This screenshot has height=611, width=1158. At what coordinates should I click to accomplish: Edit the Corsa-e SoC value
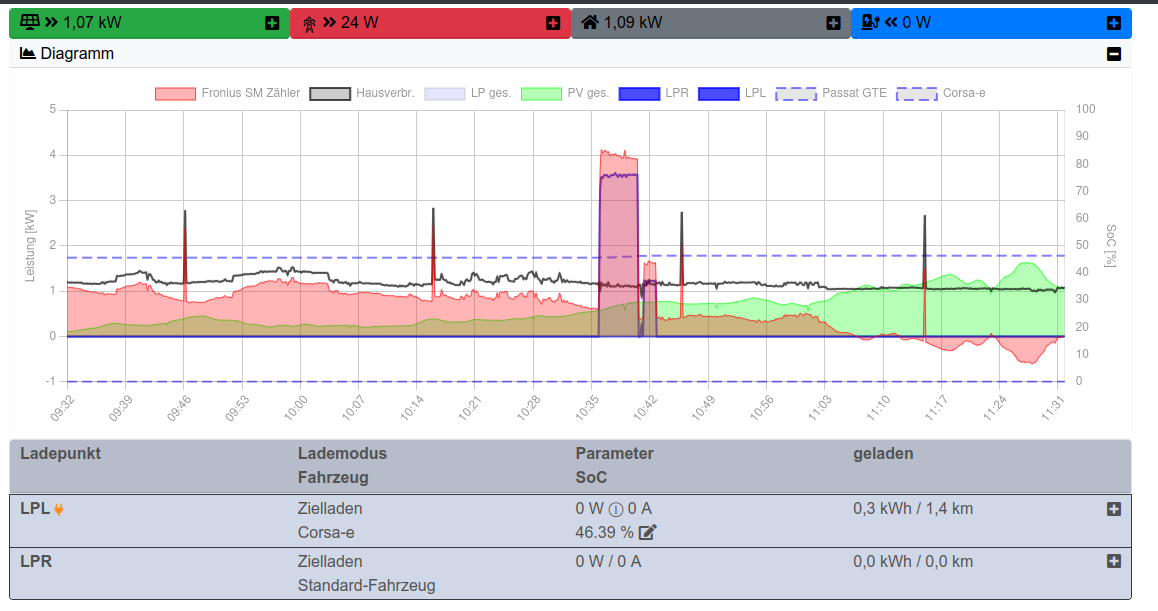[647, 532]
